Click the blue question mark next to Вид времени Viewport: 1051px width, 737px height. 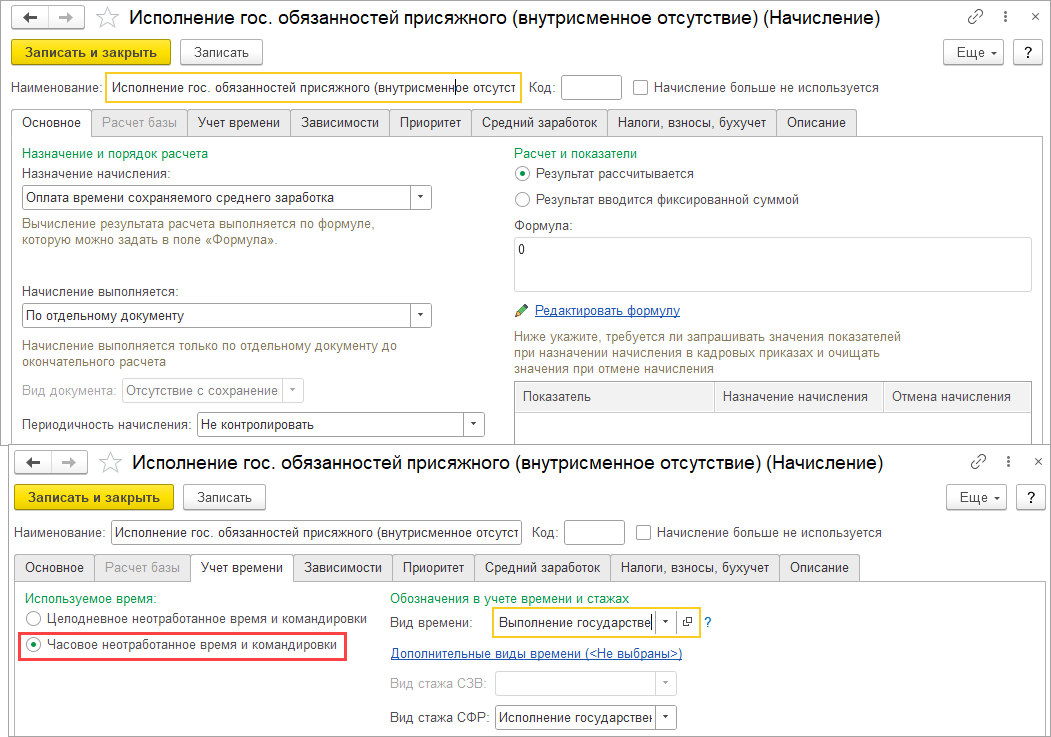708,622
